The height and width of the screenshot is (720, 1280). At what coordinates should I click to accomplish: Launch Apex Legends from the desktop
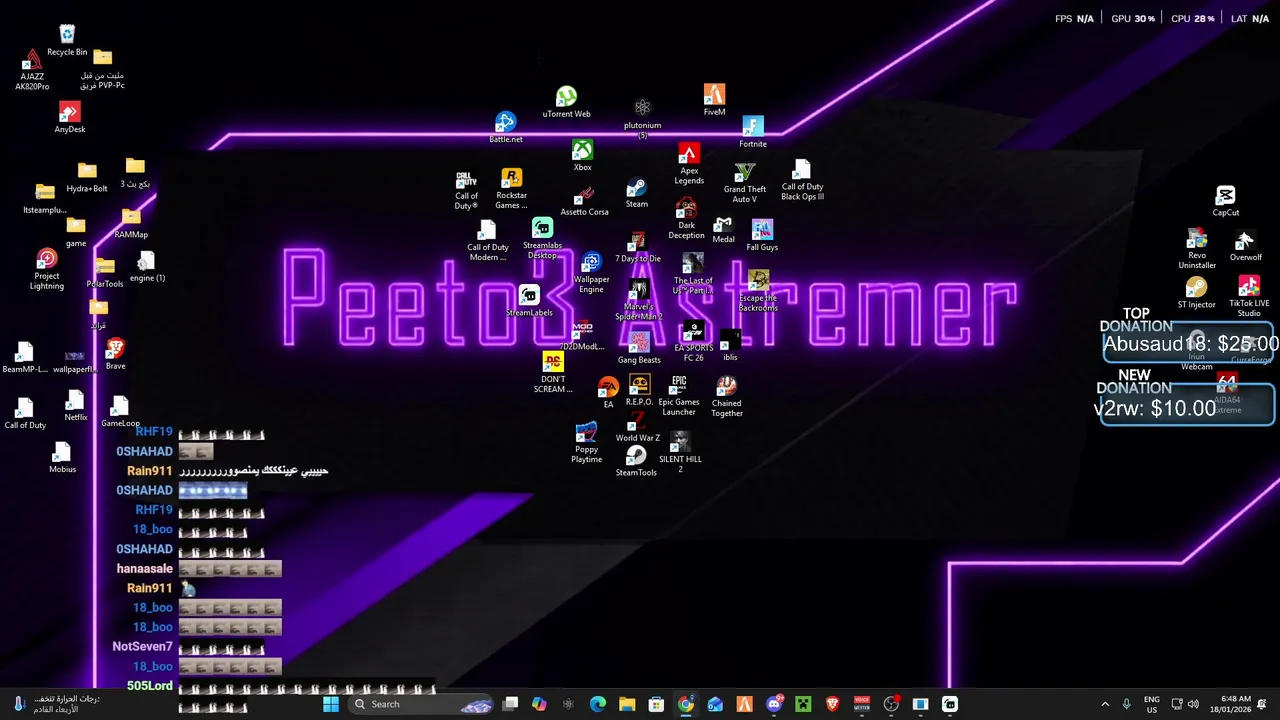tap(689, 164)
